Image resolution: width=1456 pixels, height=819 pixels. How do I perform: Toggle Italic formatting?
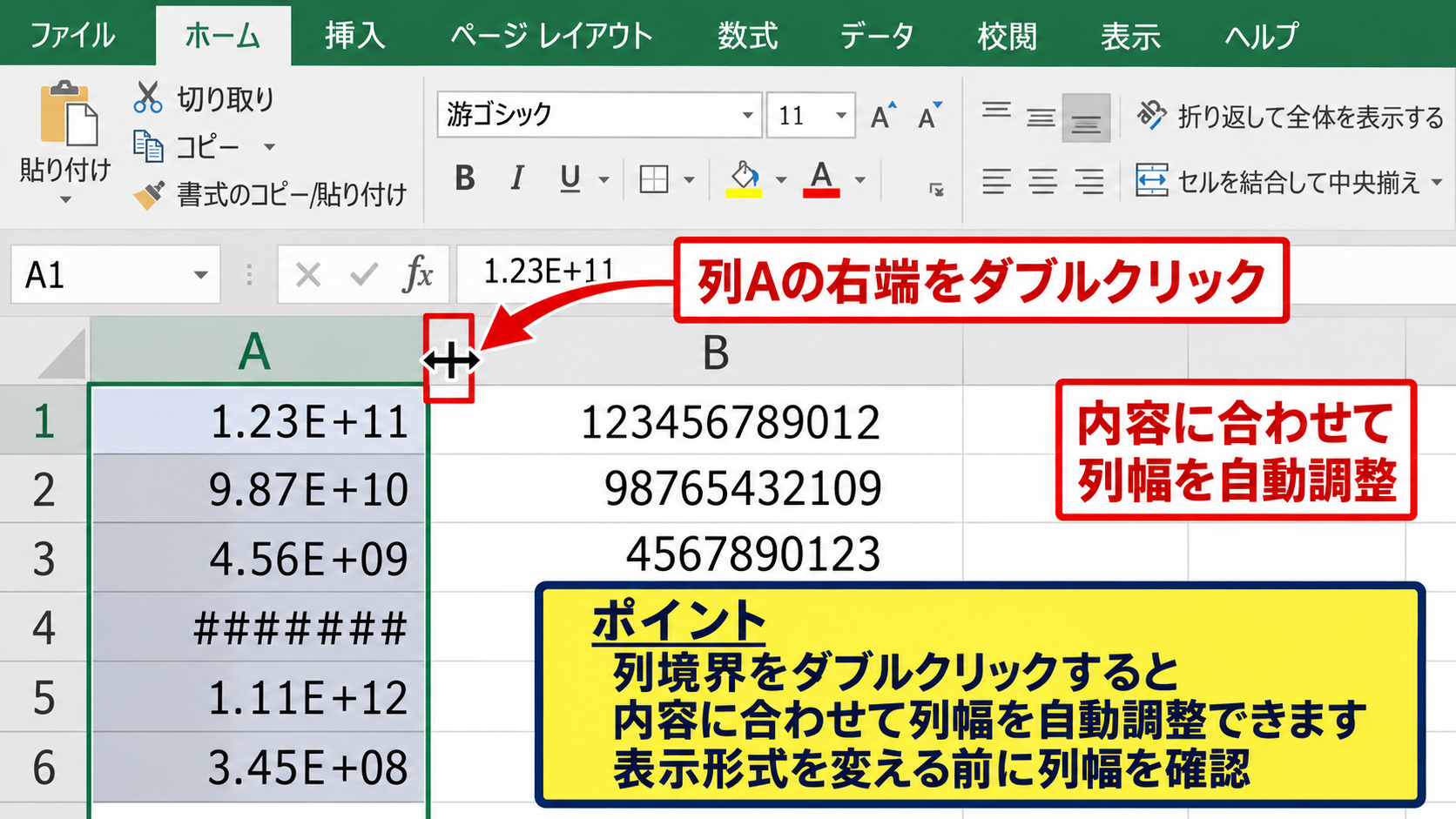pos(517,178)
